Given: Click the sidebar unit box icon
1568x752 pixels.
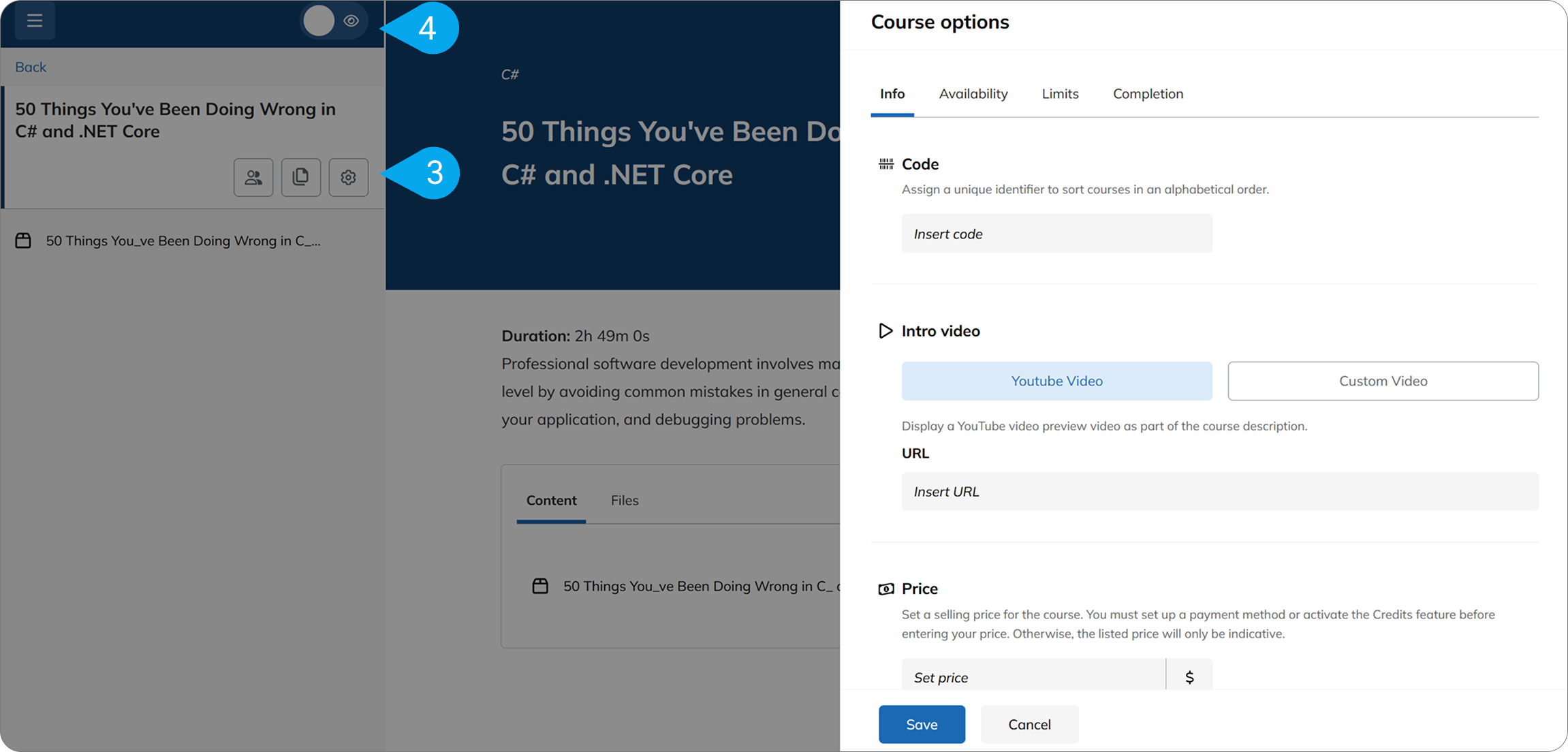Looking at the screenshot, I should pos(23,240).
